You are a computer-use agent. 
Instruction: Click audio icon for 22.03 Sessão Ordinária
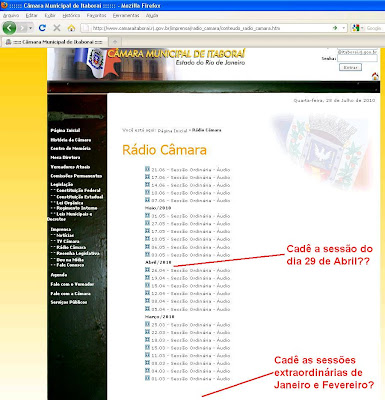pyautogui.click(x=147, y=332)
